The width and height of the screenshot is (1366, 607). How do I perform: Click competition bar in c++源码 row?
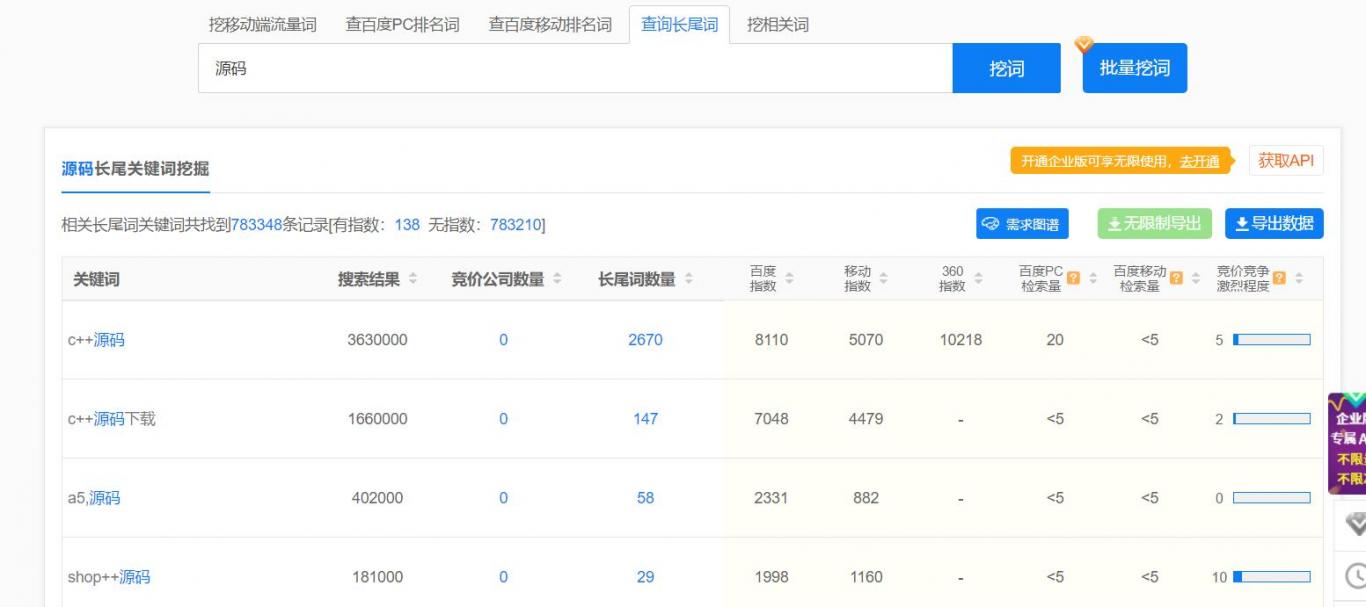click(x=1271, y=340)
